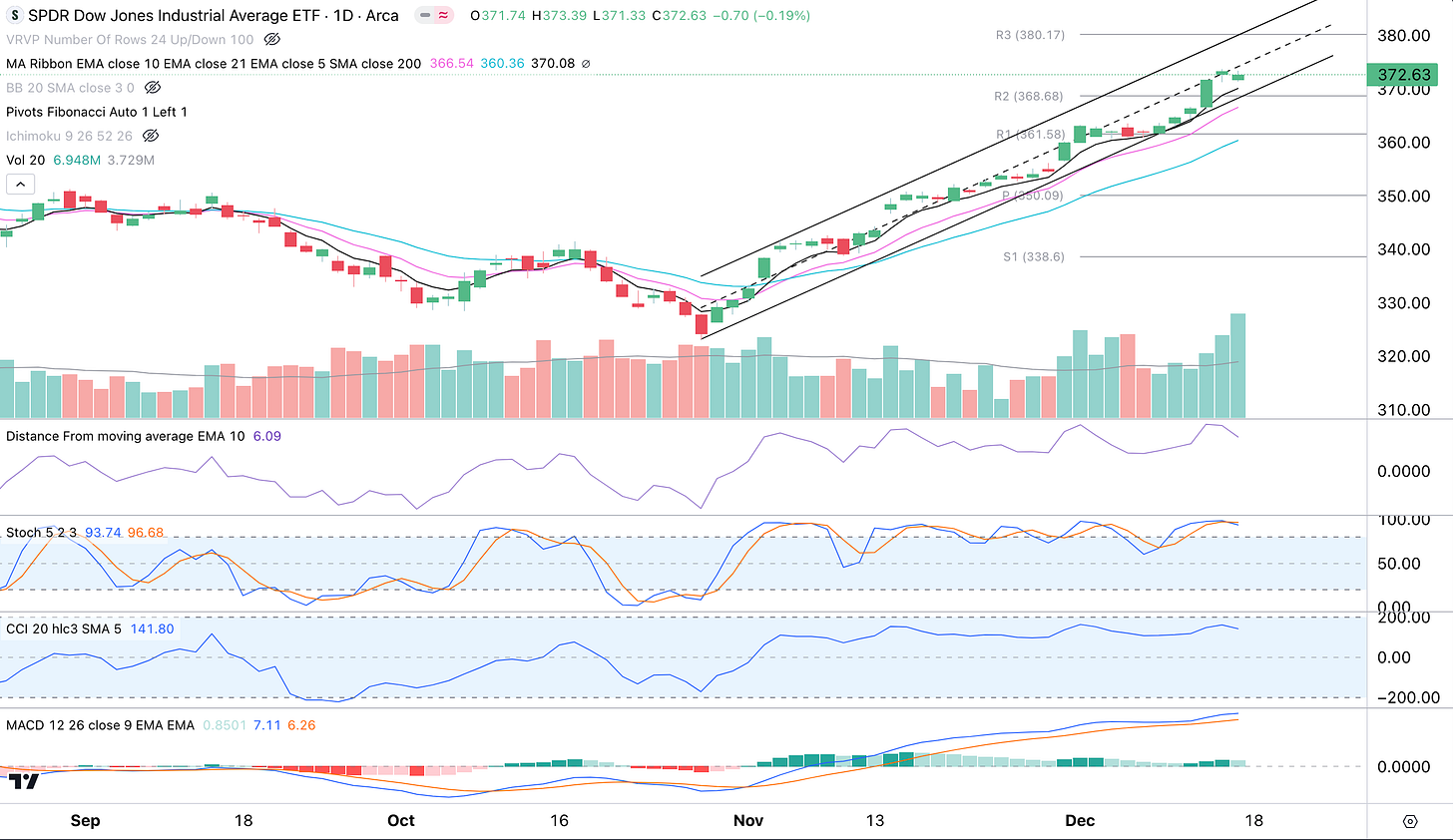
Task: Click the 13 date label on time axis
Action: tap(874, 821)
